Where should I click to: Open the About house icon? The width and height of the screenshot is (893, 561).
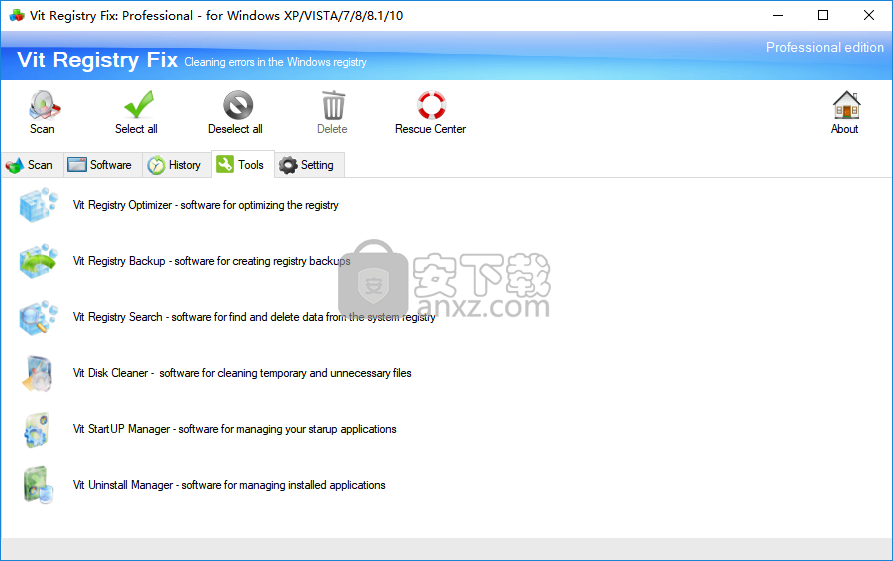[x=846, y=105]
